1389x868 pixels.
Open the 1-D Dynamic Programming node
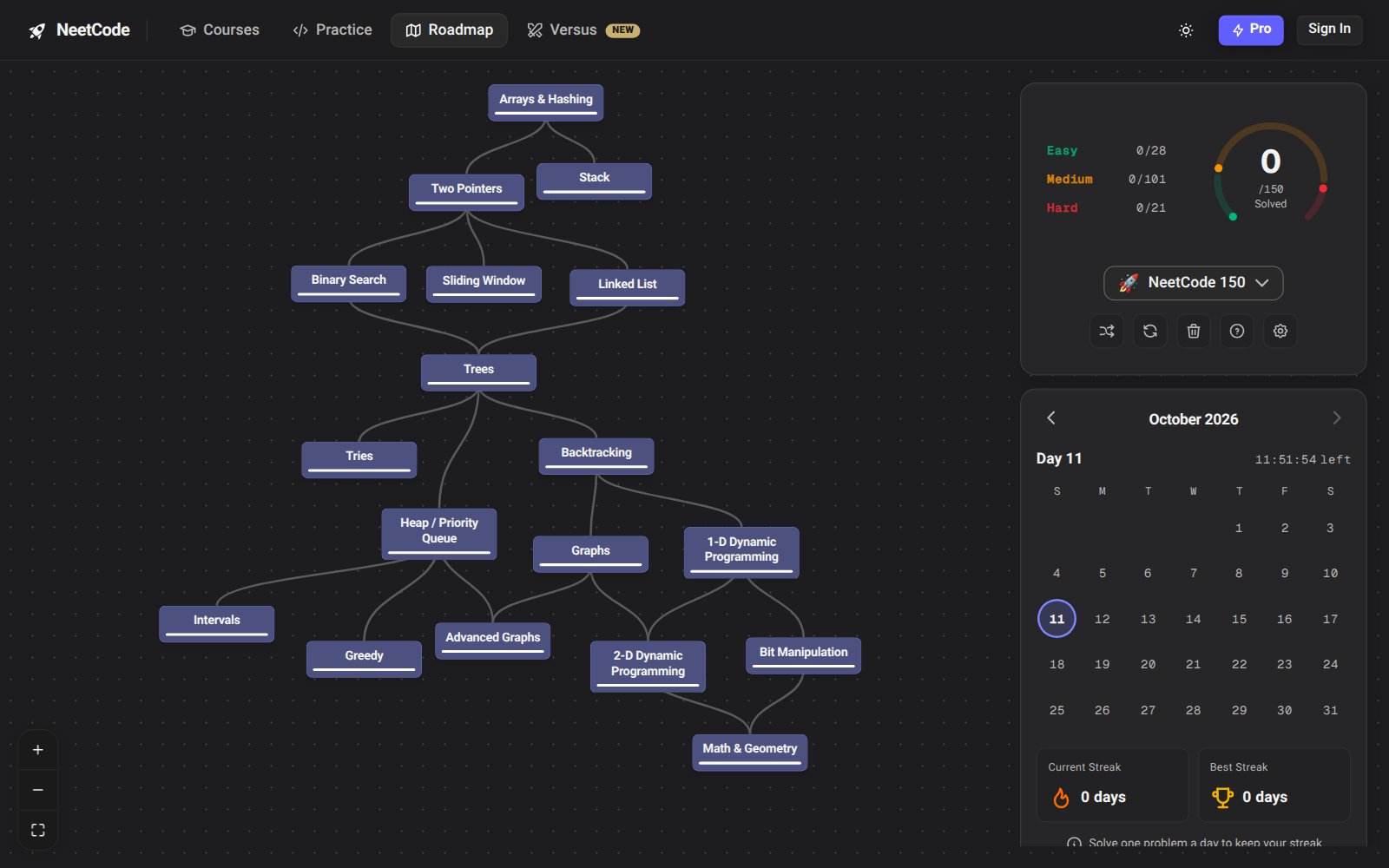[741, 552]
